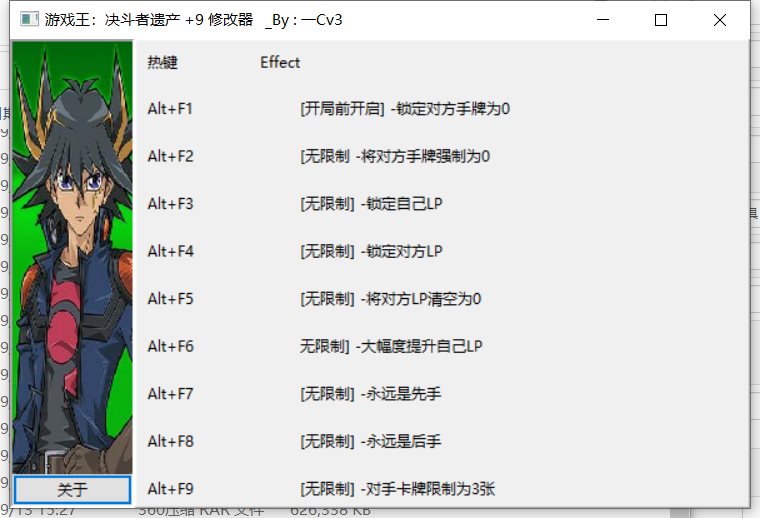Minimize the trainer window
Viewport: 760px width, 518px height.
point(603,20)
